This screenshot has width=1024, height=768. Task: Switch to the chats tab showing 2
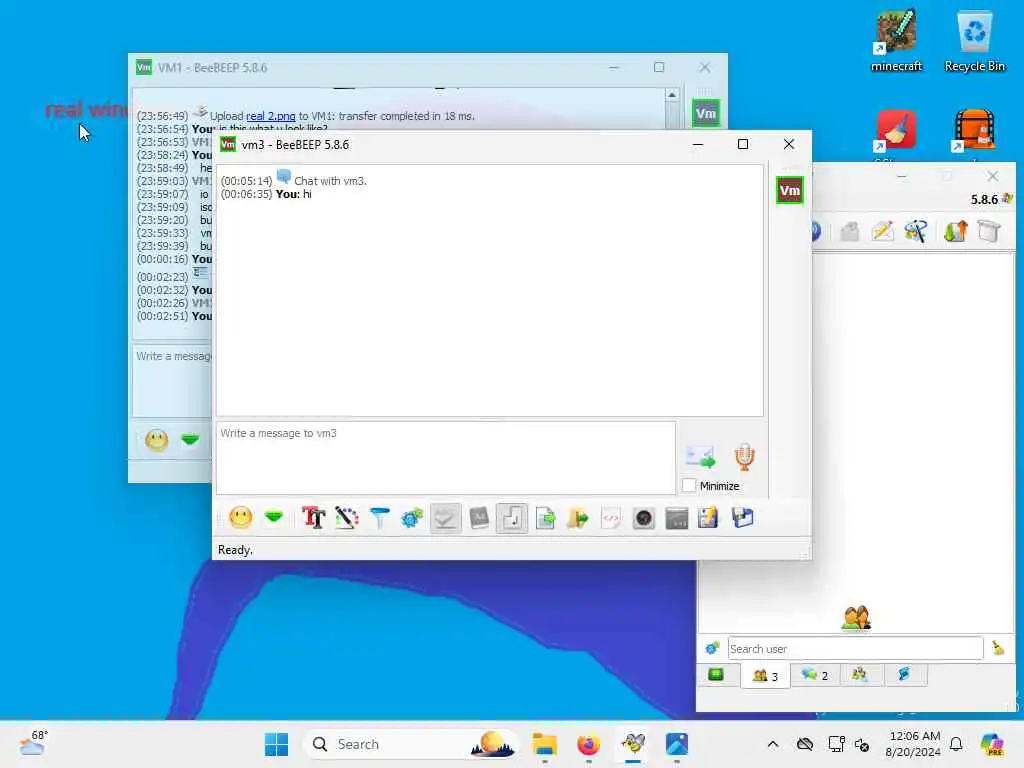click(815, 675)
